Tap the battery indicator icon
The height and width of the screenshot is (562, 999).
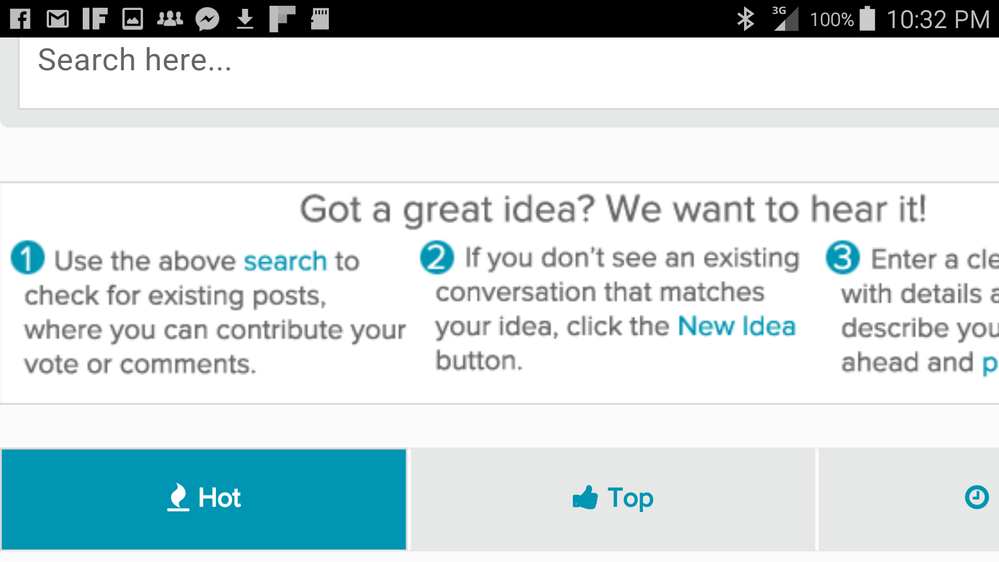(867, 18)
